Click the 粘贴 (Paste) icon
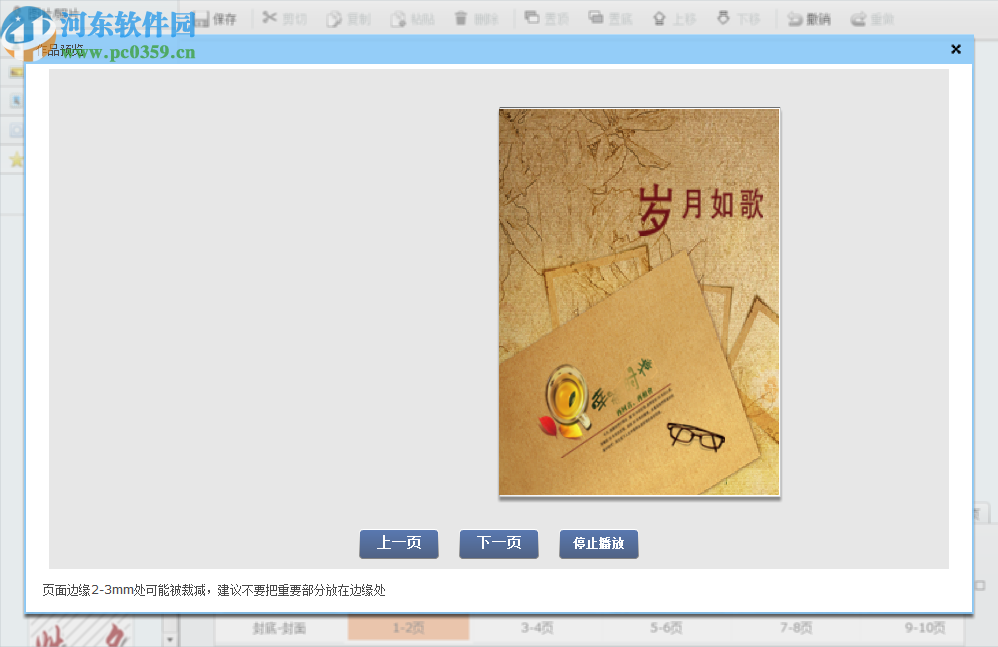The image size is (998, 647). tap(398, 18)
